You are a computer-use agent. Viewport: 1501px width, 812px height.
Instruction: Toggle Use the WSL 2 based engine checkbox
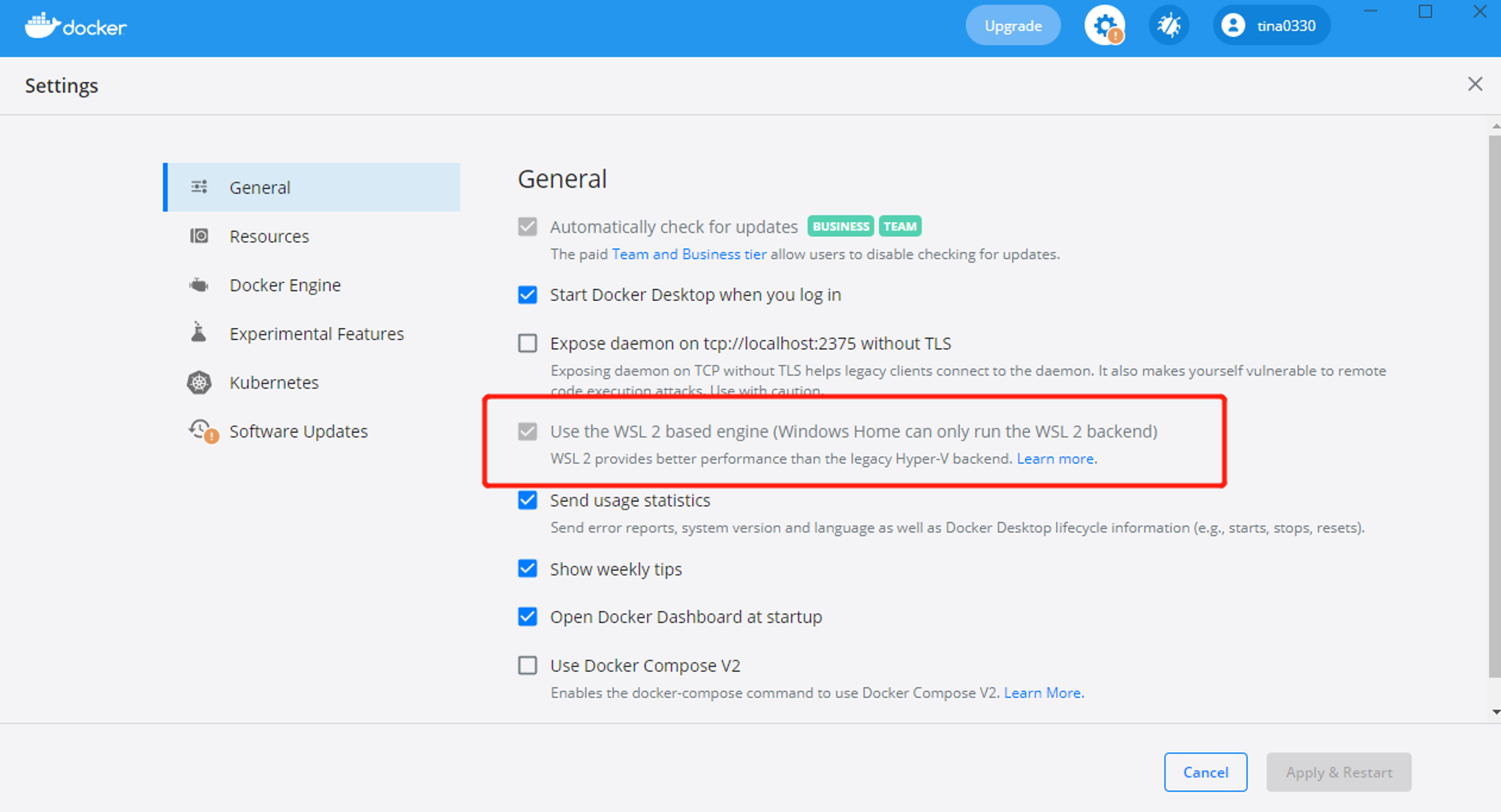[x=528, y=432]
